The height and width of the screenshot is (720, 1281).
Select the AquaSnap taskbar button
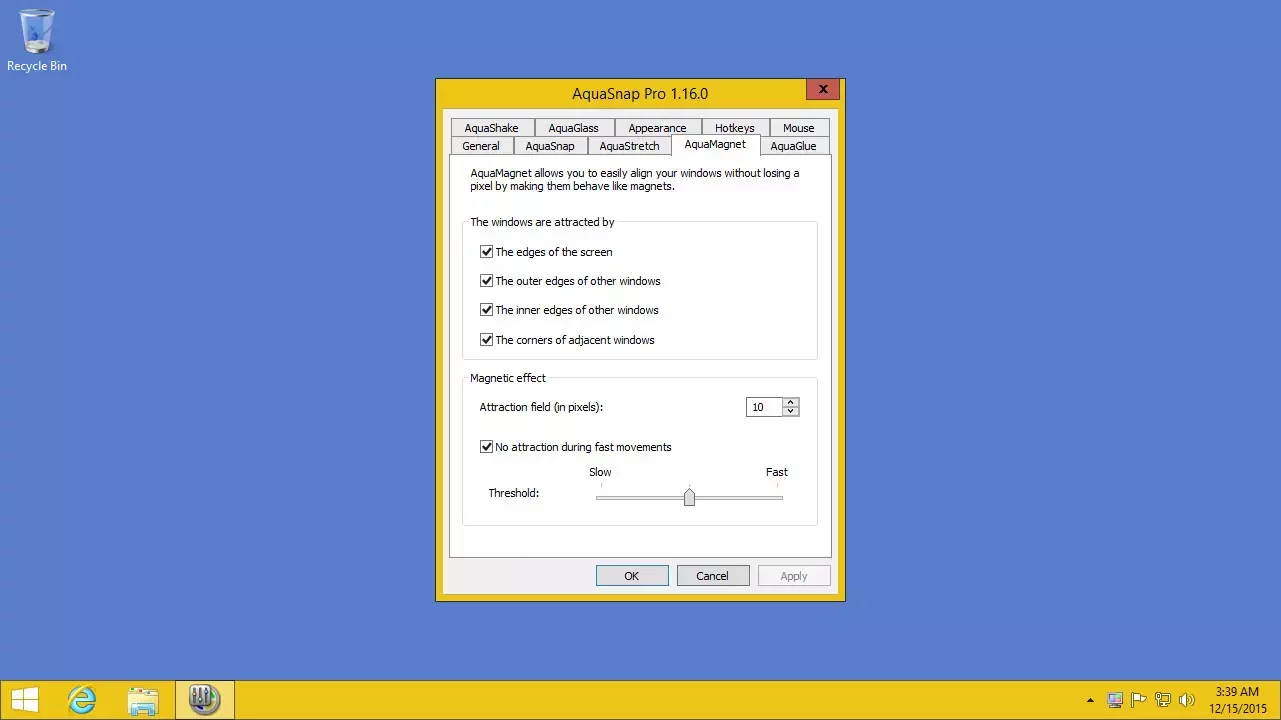pos(205,700)
